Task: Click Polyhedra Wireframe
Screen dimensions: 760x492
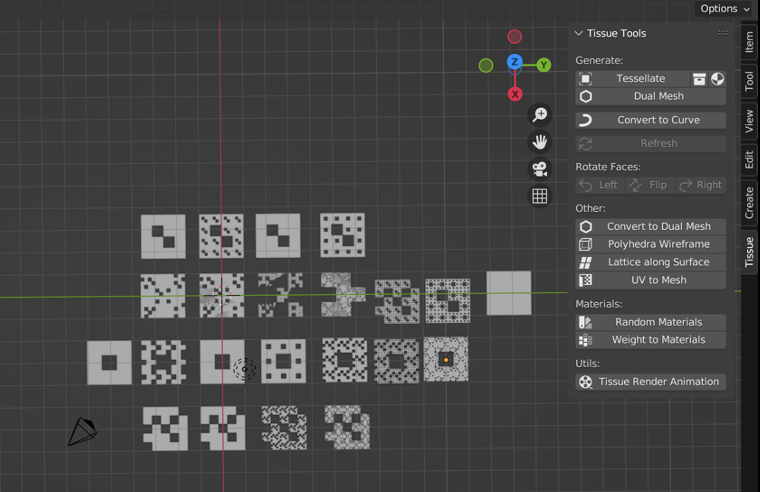Action: point(650,244)
